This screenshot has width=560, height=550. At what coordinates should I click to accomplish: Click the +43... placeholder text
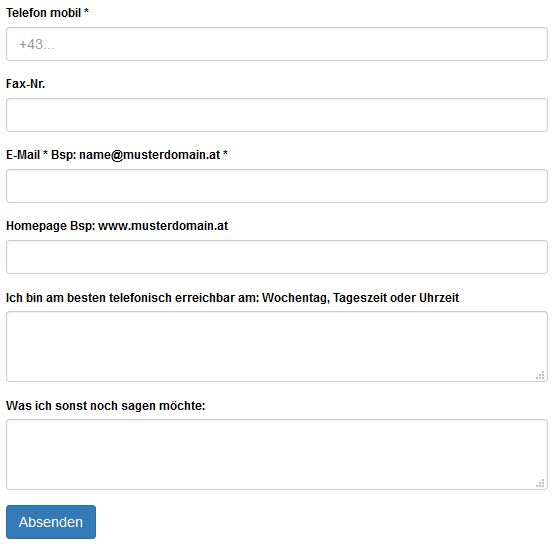[x=37, y=45]
